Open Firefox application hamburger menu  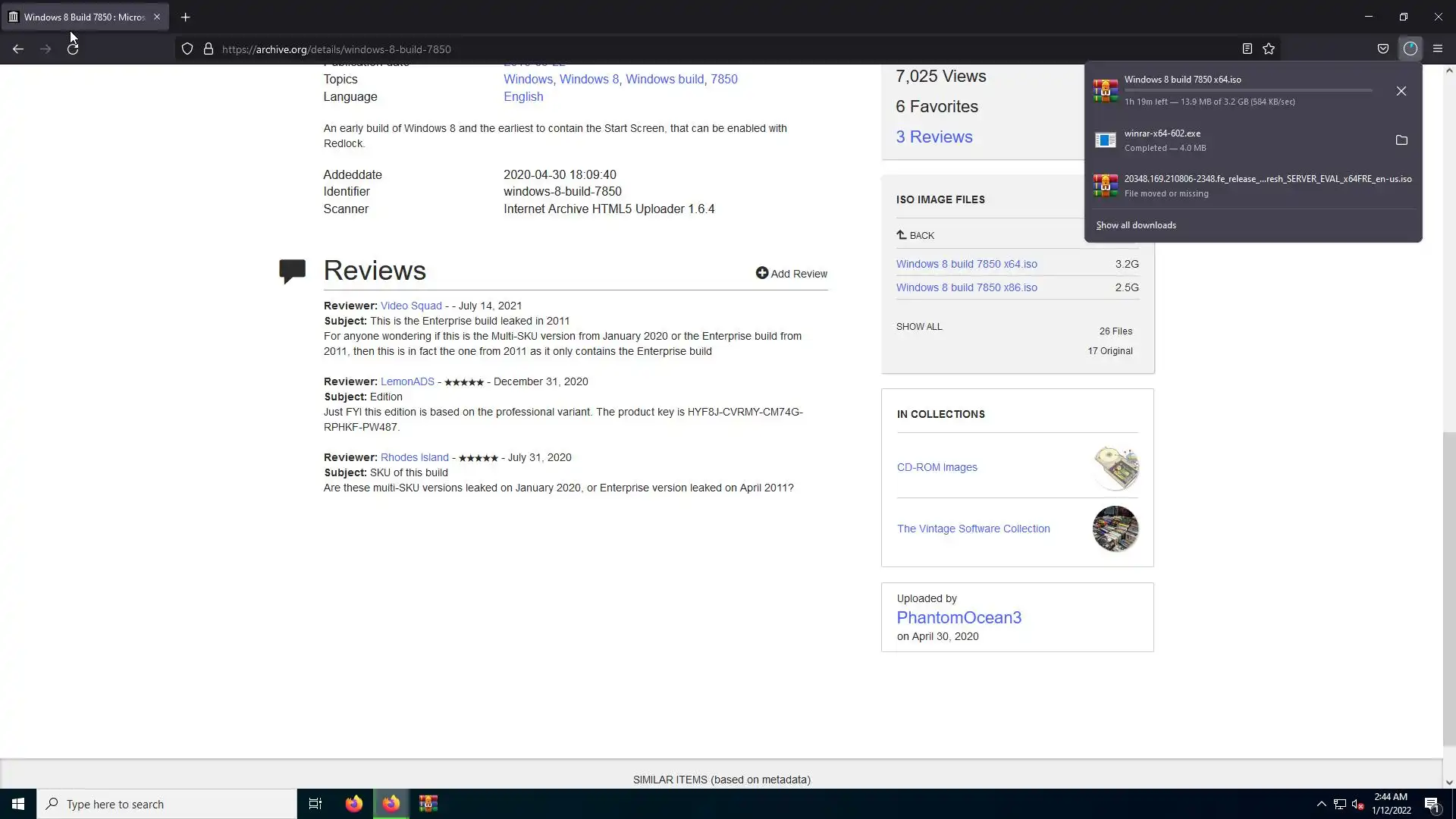[1437, 49]
